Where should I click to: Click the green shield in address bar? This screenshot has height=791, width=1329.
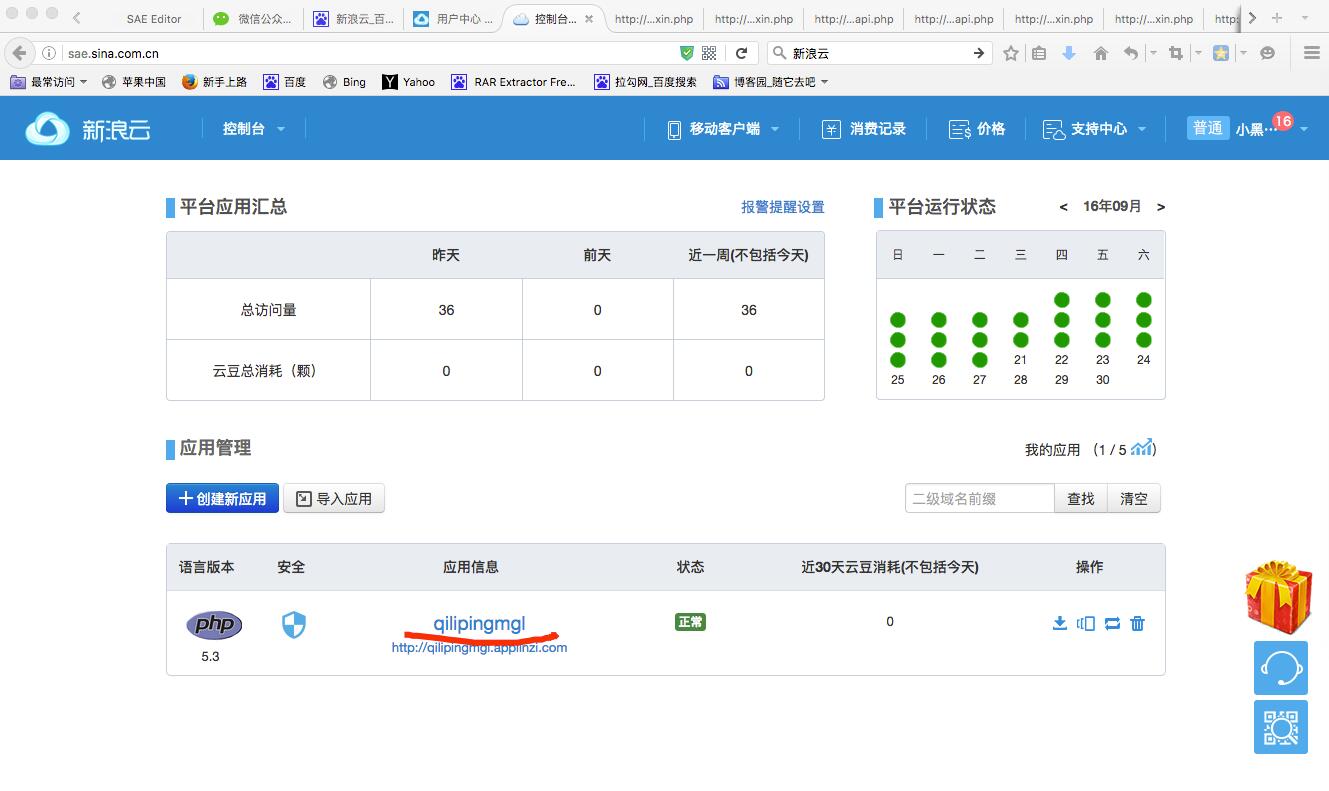[x=686, y=53]
